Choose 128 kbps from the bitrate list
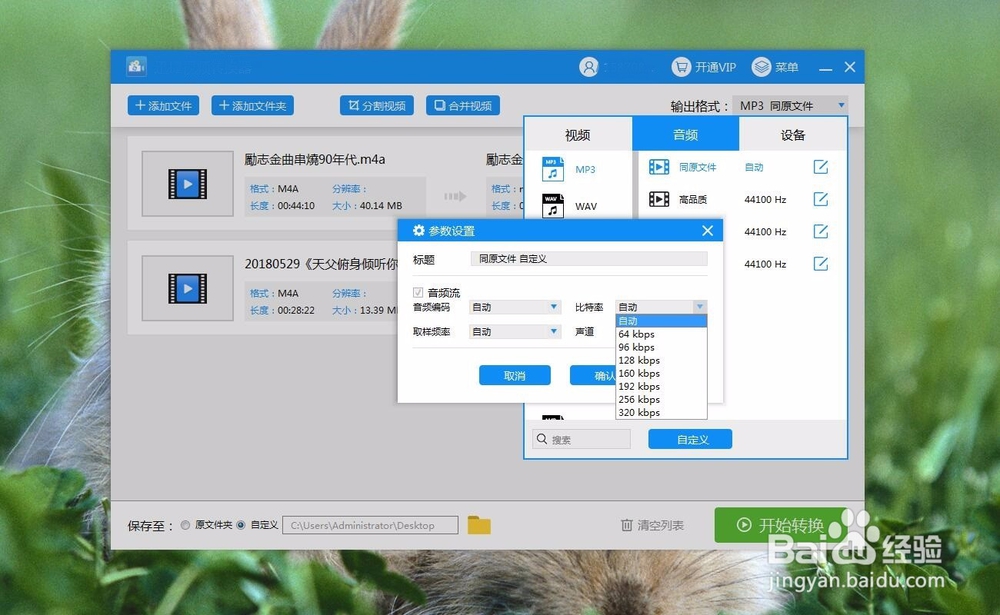The image size is (1000, 615). pos(639,360)
